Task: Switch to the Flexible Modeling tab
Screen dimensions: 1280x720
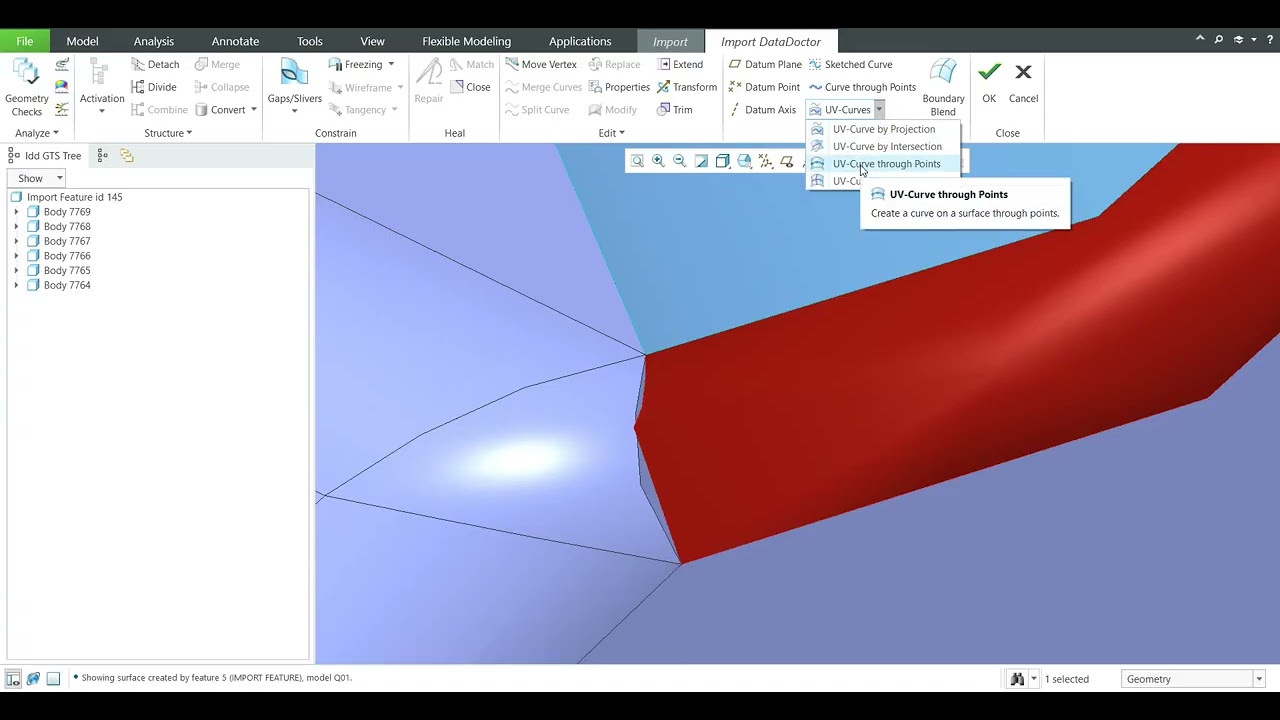Action: point(466,41)
